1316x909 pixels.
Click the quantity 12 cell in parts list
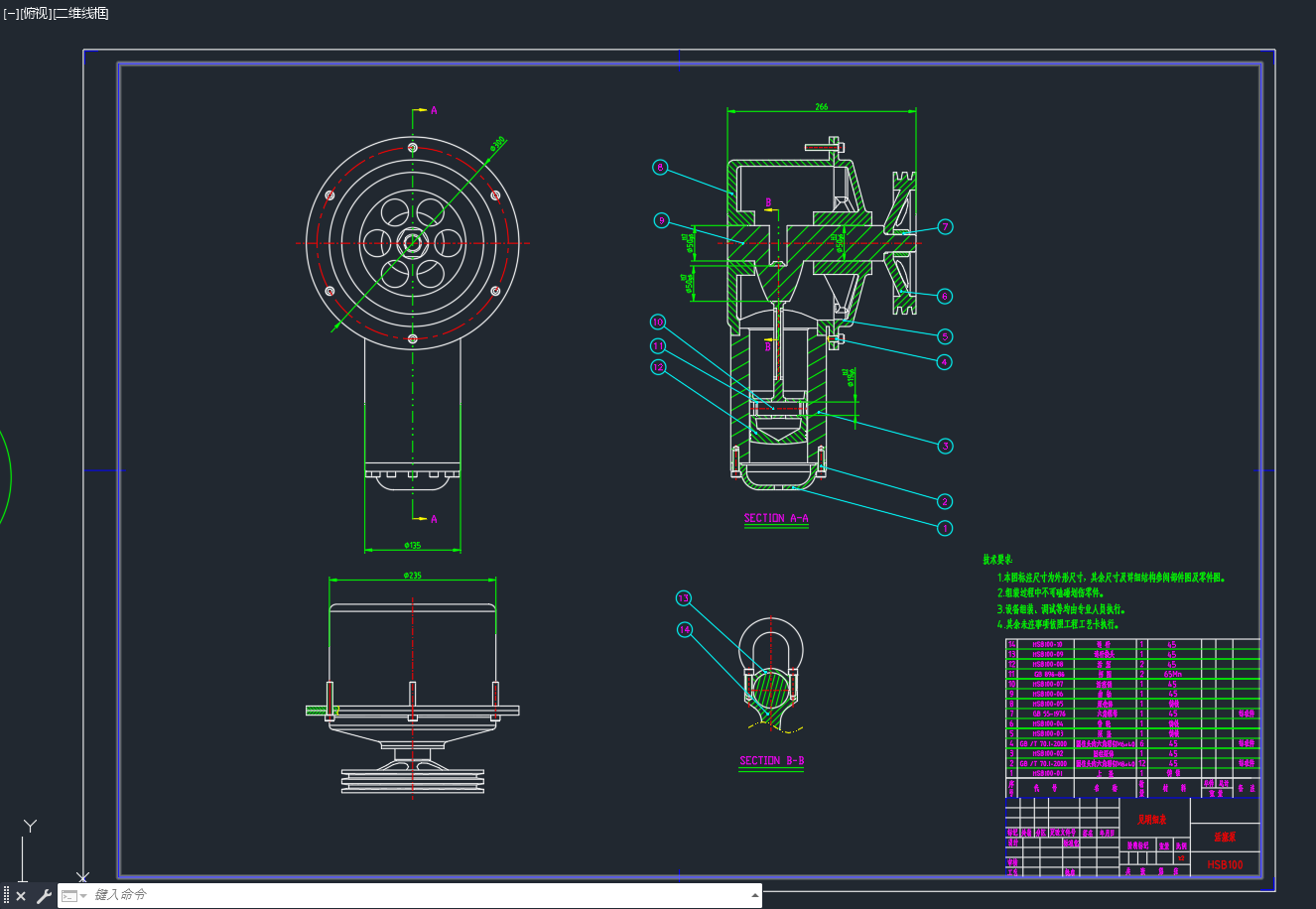pyautogui.click(x=1142, y=763)
